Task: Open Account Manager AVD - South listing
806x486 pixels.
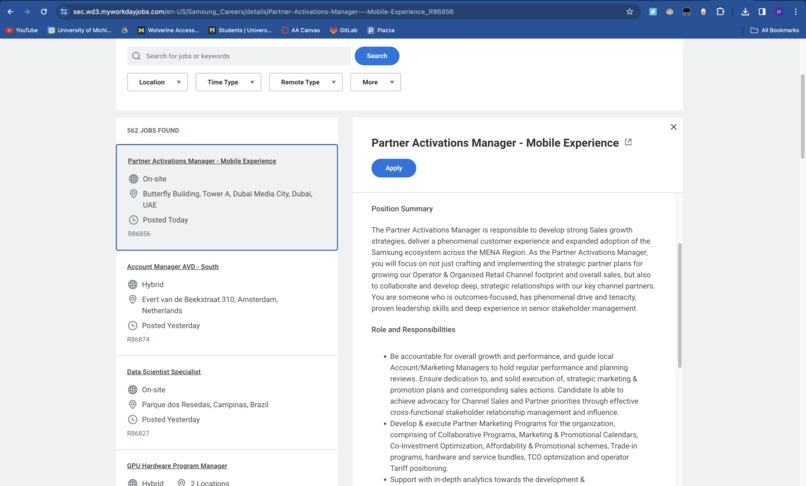Action: [x=173, y=266]
